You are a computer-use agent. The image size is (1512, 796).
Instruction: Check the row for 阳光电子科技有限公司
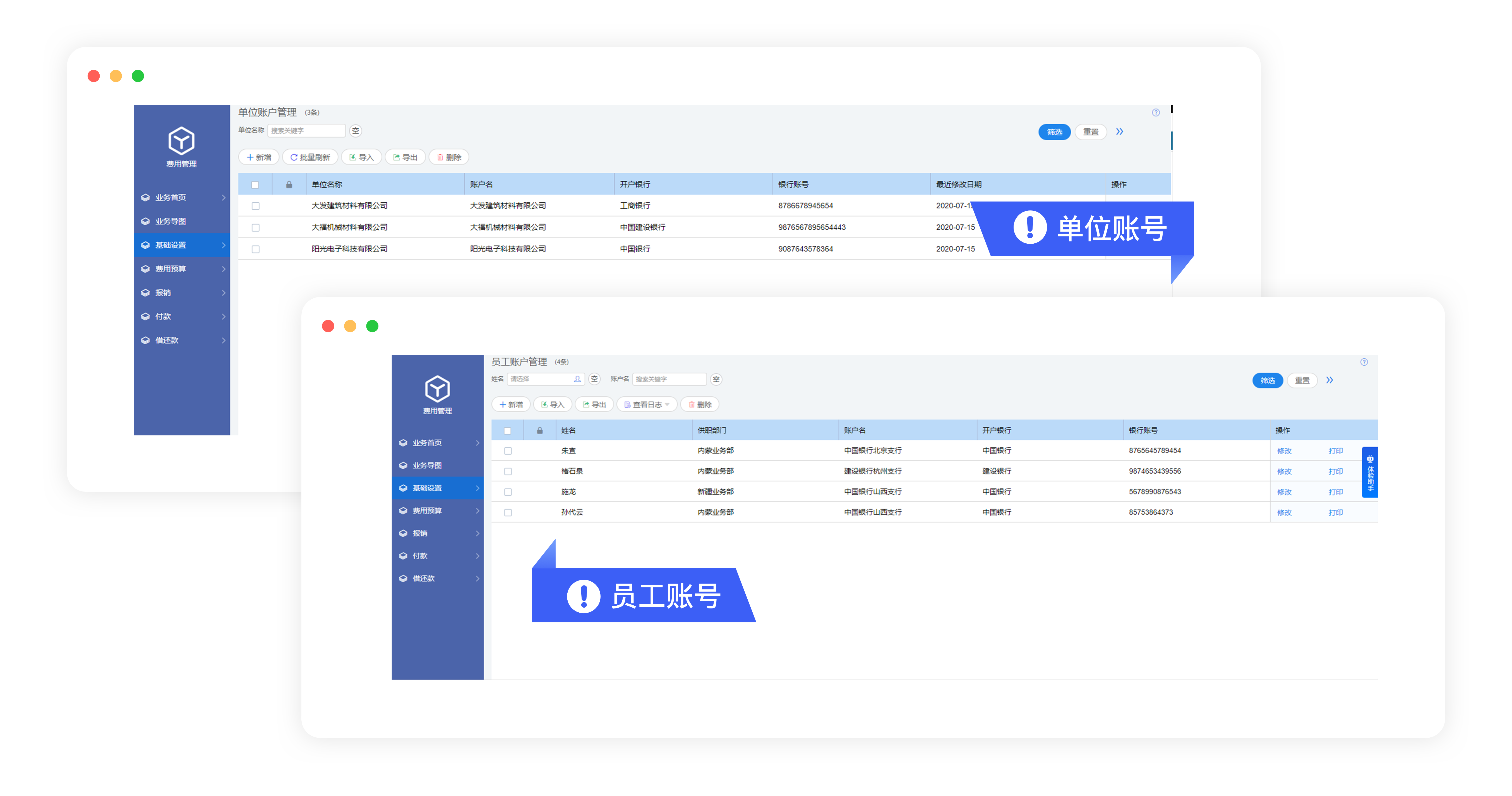pos(255,250)
